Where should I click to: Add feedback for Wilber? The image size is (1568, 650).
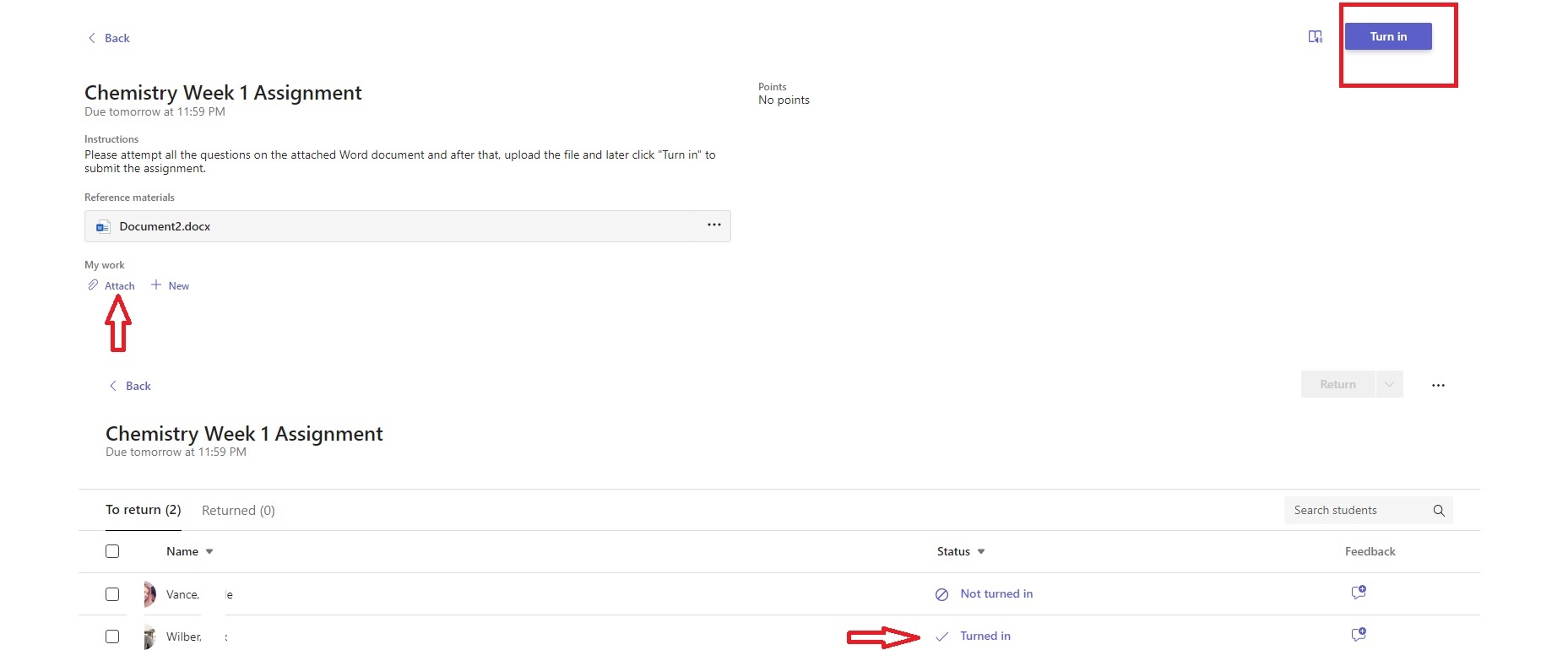coord(1359,635)
